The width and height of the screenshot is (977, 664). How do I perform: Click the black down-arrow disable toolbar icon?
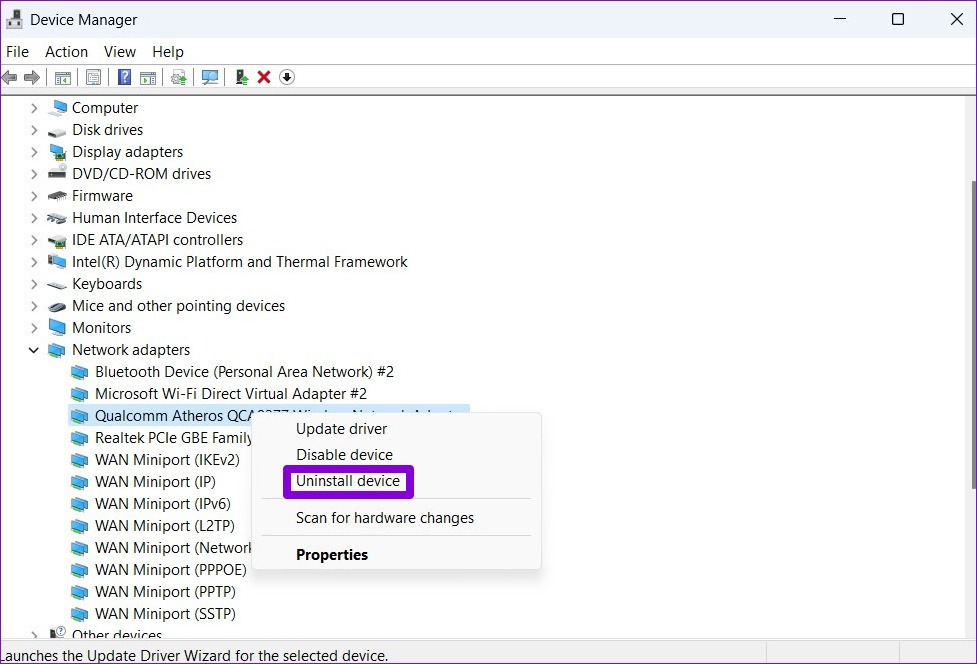point(287,77)
